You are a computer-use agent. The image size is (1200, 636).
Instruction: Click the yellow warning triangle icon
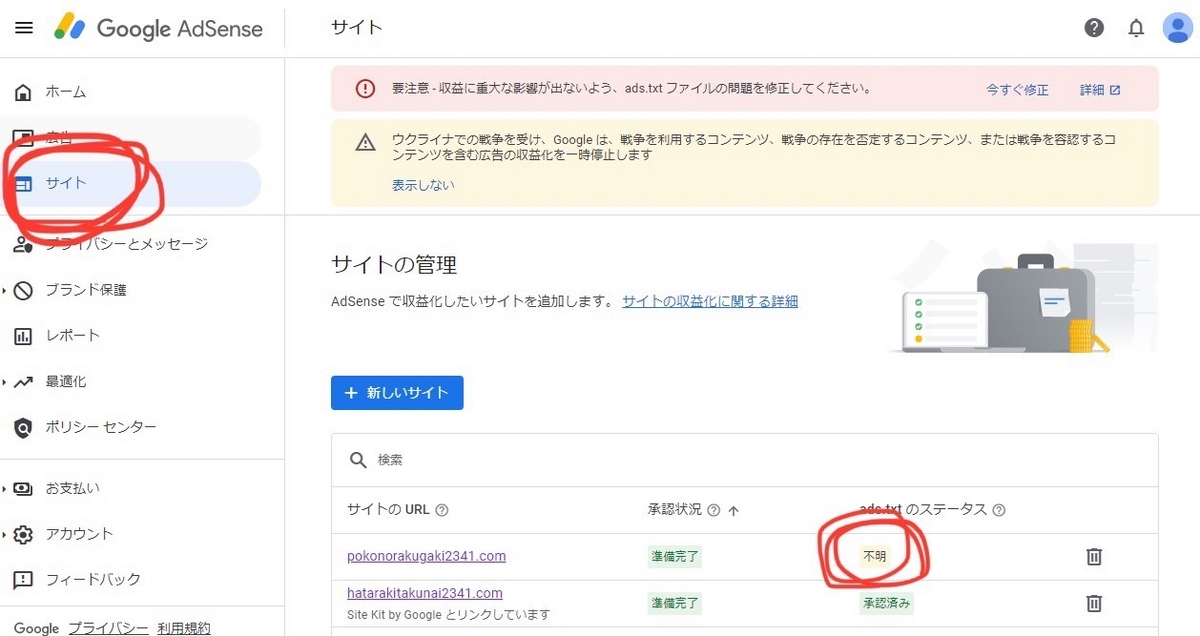[x=366, y=143]
